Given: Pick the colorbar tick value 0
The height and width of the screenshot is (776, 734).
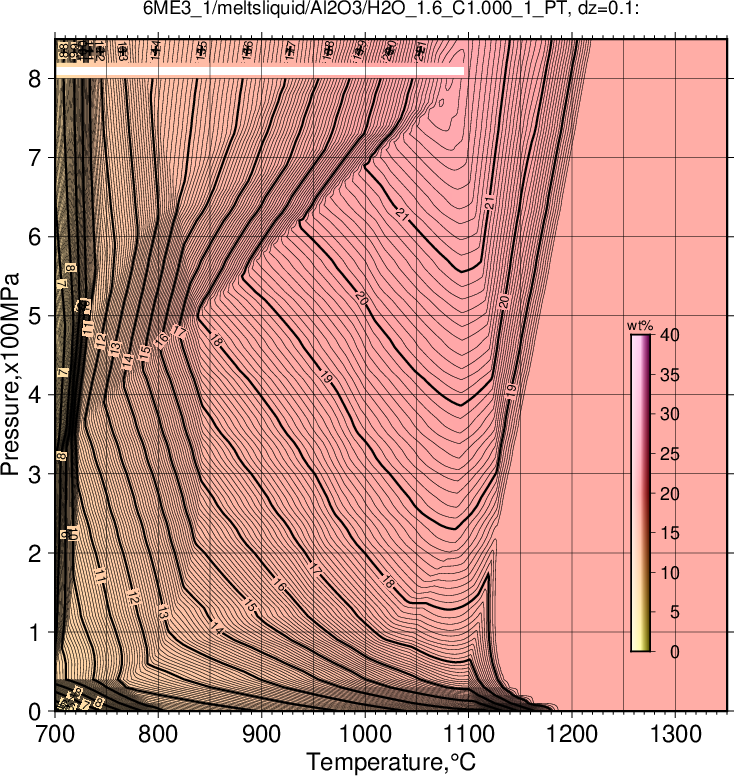Looking at the screenshot, I should click(675, 652).
